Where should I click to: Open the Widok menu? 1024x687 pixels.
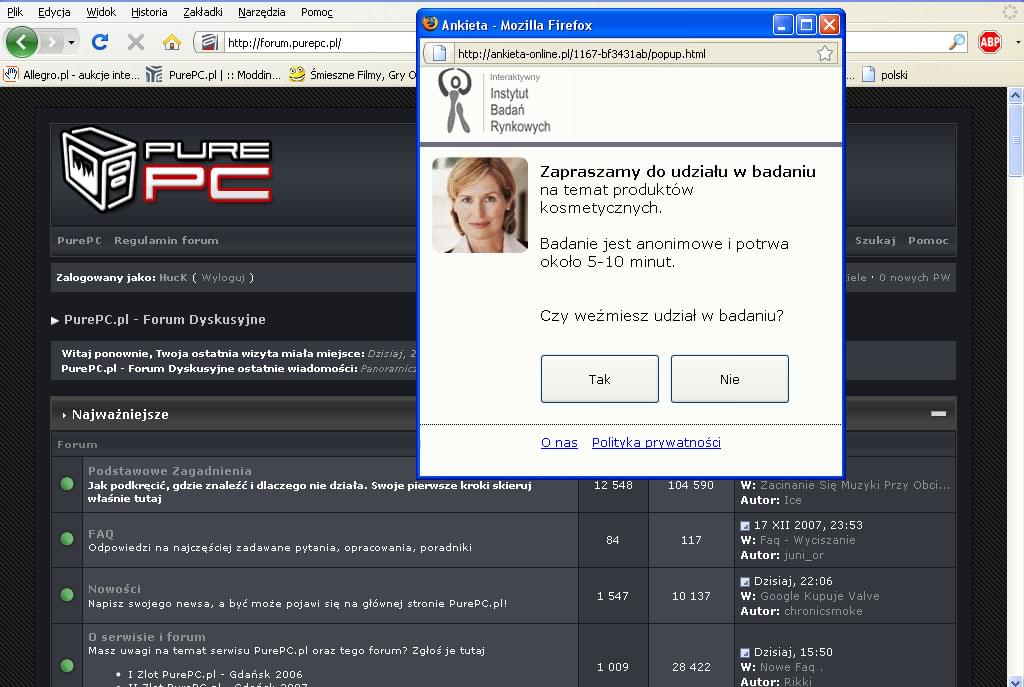pyautogui.click(x=101, y=12)
